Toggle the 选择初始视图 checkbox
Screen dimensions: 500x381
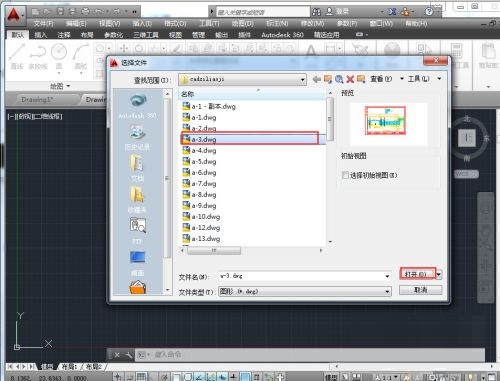point(345,175)
